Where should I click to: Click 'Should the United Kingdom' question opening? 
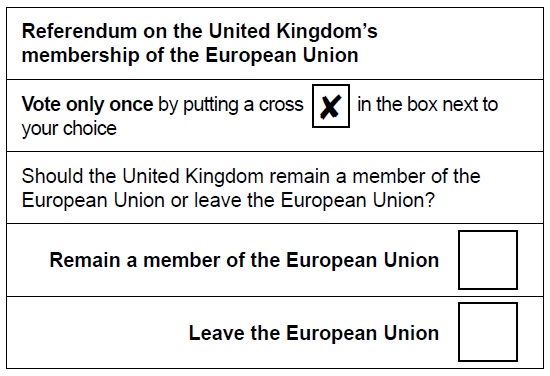(x=142, y=176)
